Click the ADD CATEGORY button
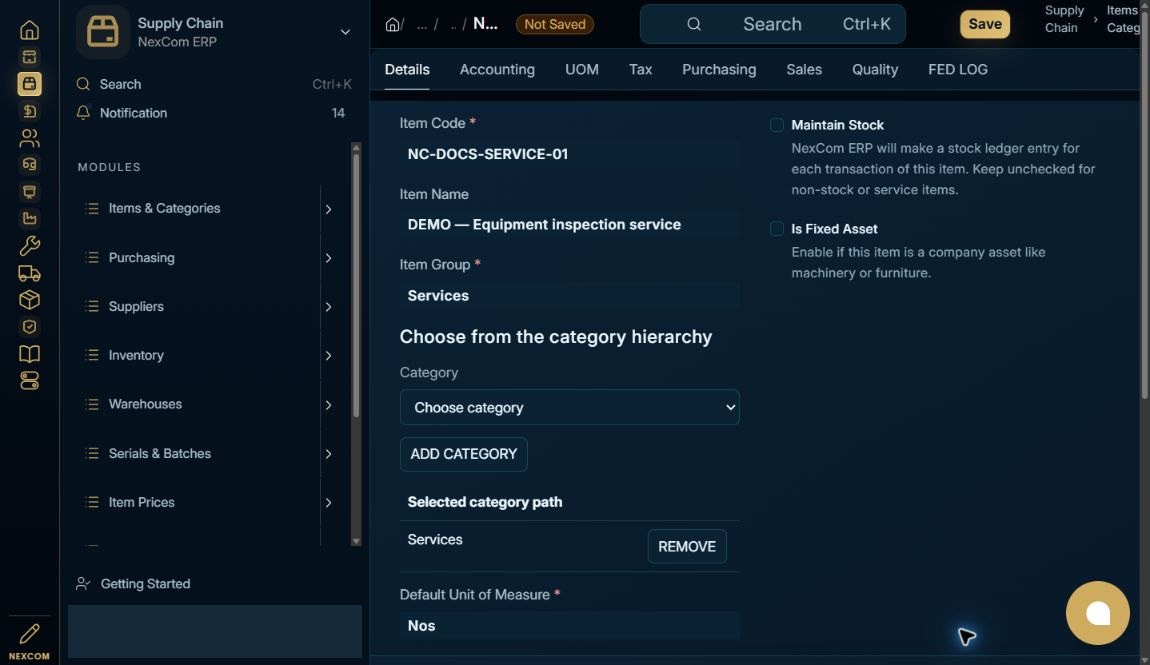The width and height of the screenshot is (1150, 665). click(x=464, y=454)
